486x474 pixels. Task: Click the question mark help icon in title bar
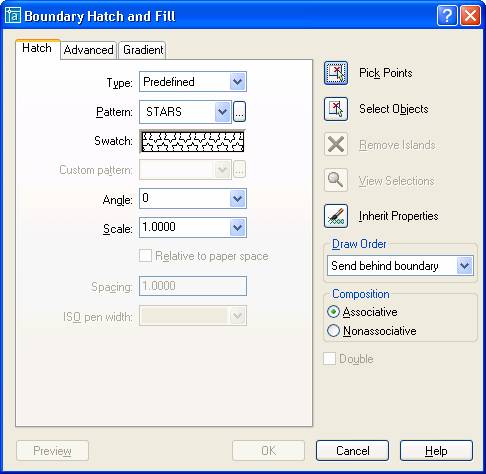pos(447,16)
